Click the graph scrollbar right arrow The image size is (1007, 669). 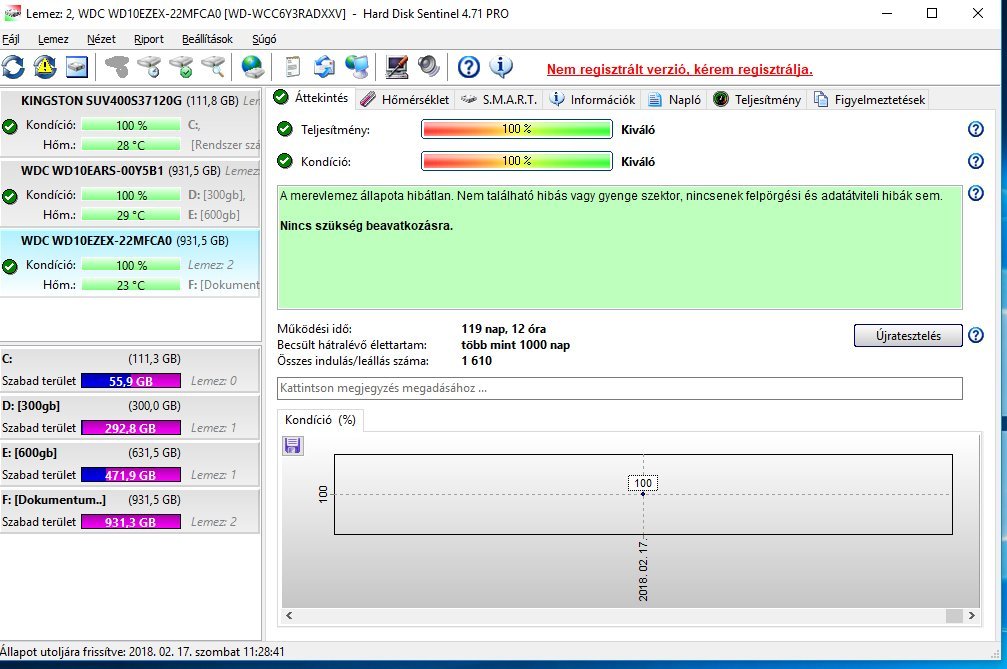point(972,615)
